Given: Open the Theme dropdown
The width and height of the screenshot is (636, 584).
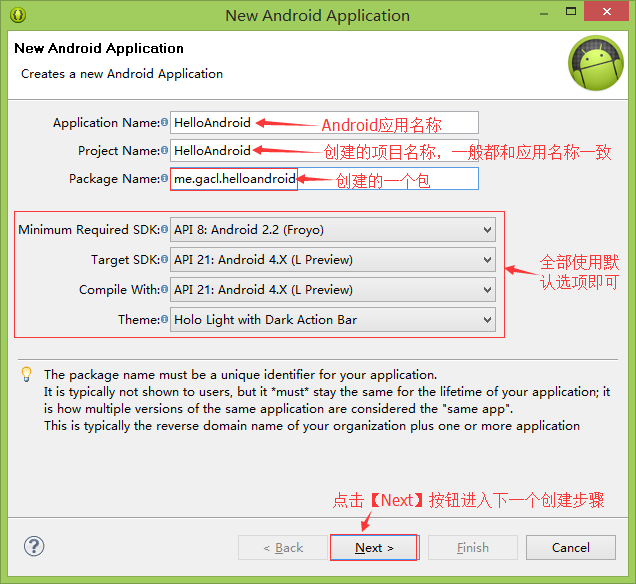Looking at the screenshot, I should [333, 320].
